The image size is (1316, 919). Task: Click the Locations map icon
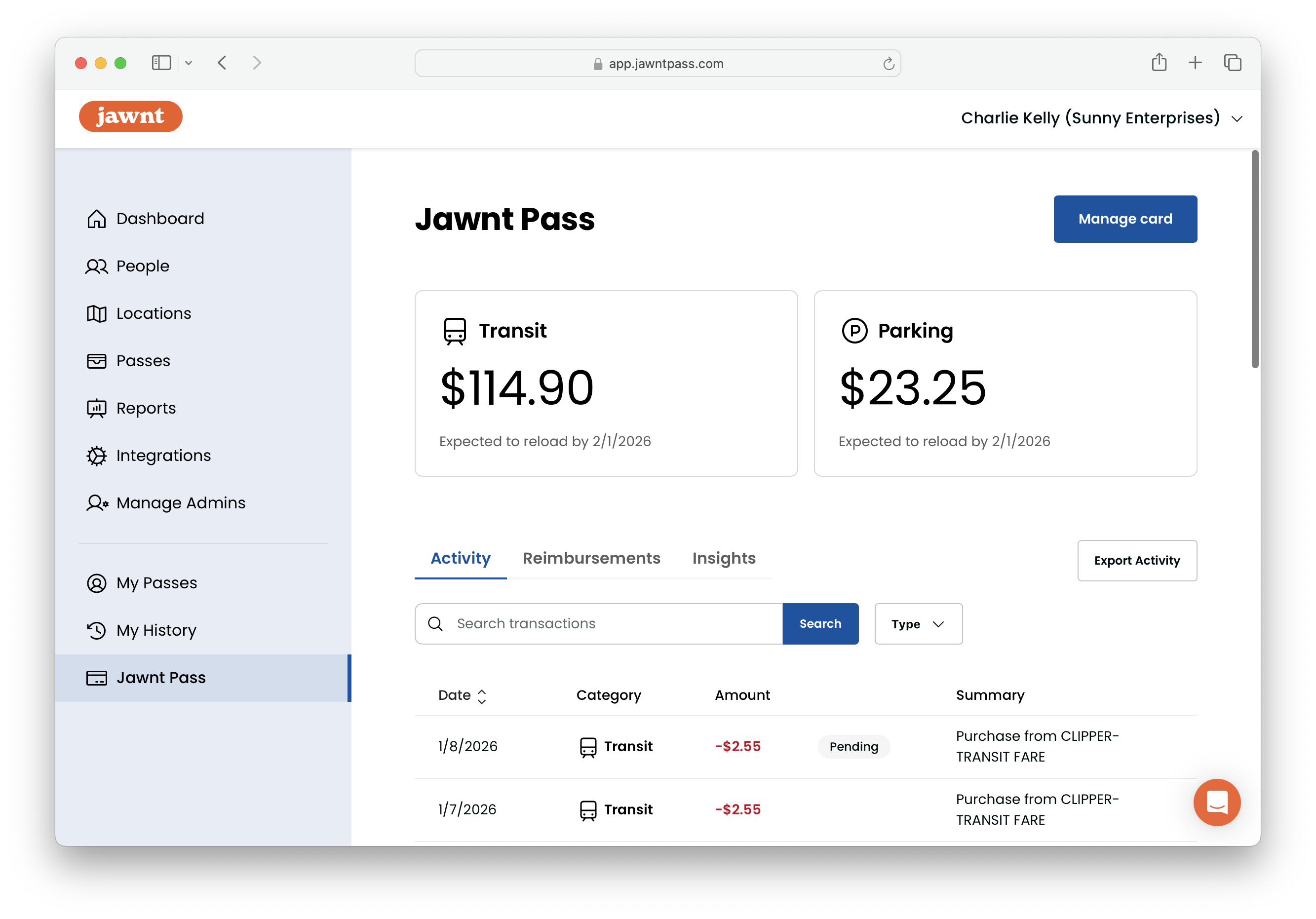96,313
